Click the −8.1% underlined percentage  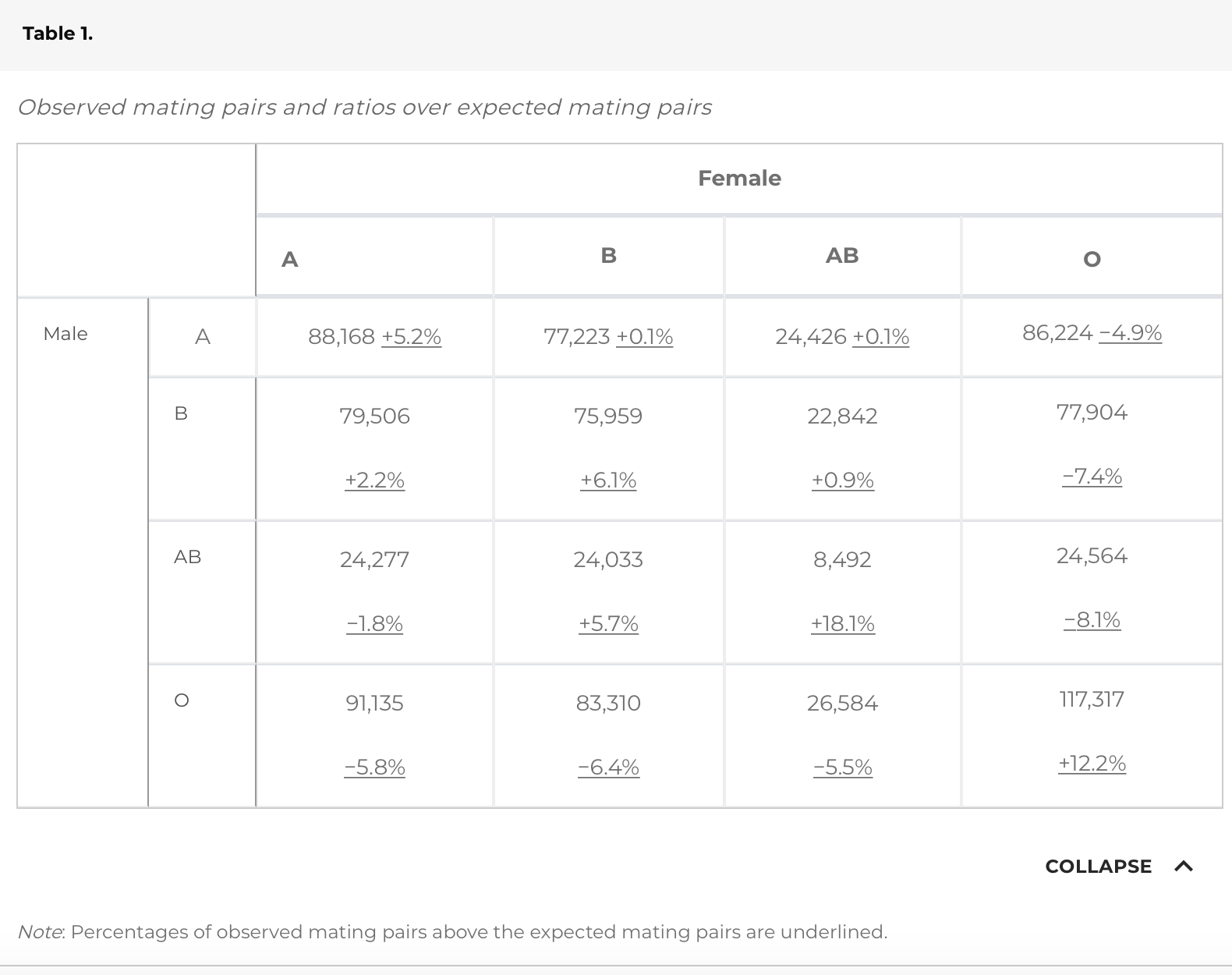pos(1092,620)
